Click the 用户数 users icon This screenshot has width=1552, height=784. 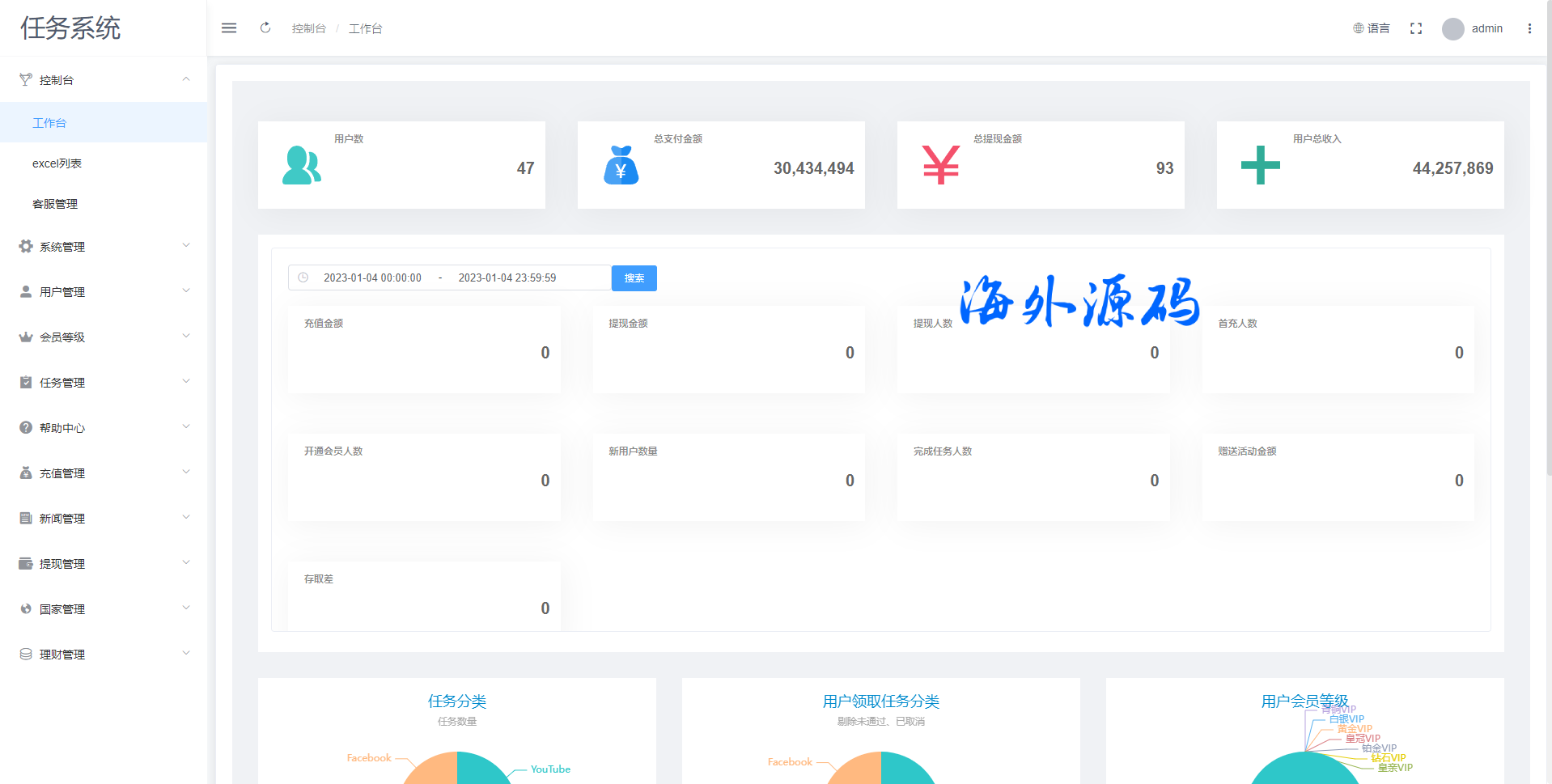pyautogui.click(x=301, y=165)
